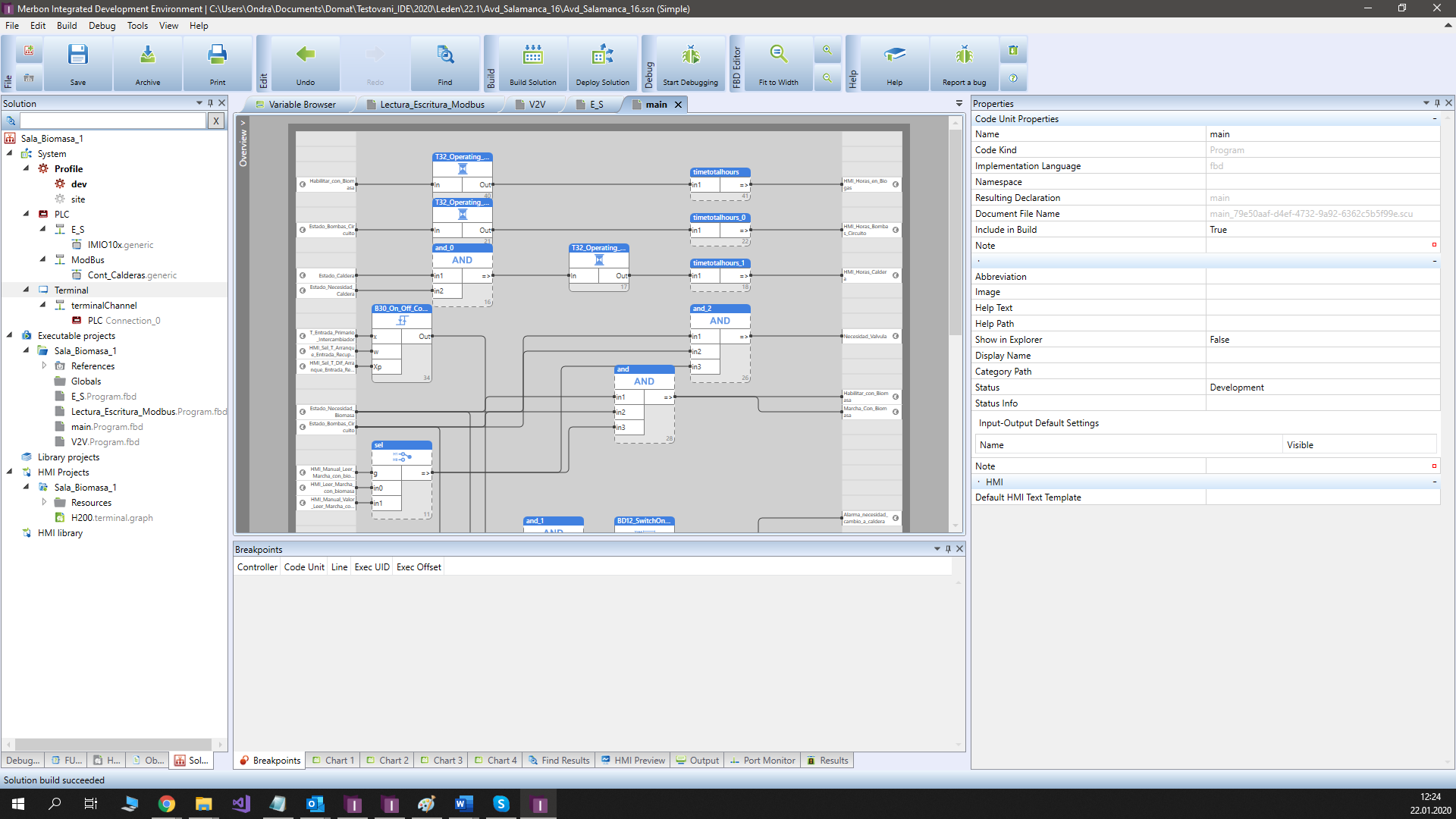Viewport: 1456px width, 819px height.
Task: Click the Solution panel horizontal scrollbar
Action: point(114,745)
